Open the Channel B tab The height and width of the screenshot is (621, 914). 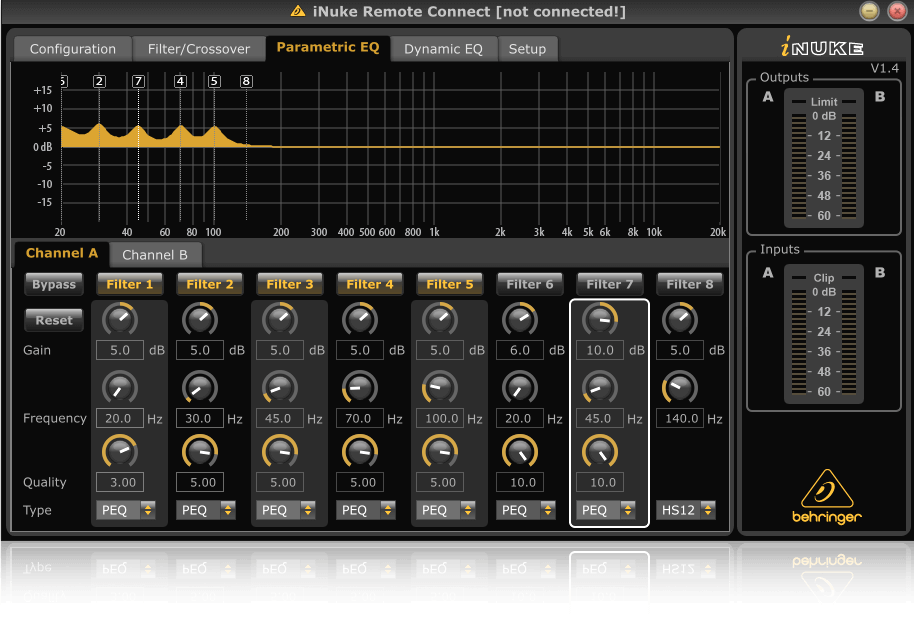click(155, 255)
